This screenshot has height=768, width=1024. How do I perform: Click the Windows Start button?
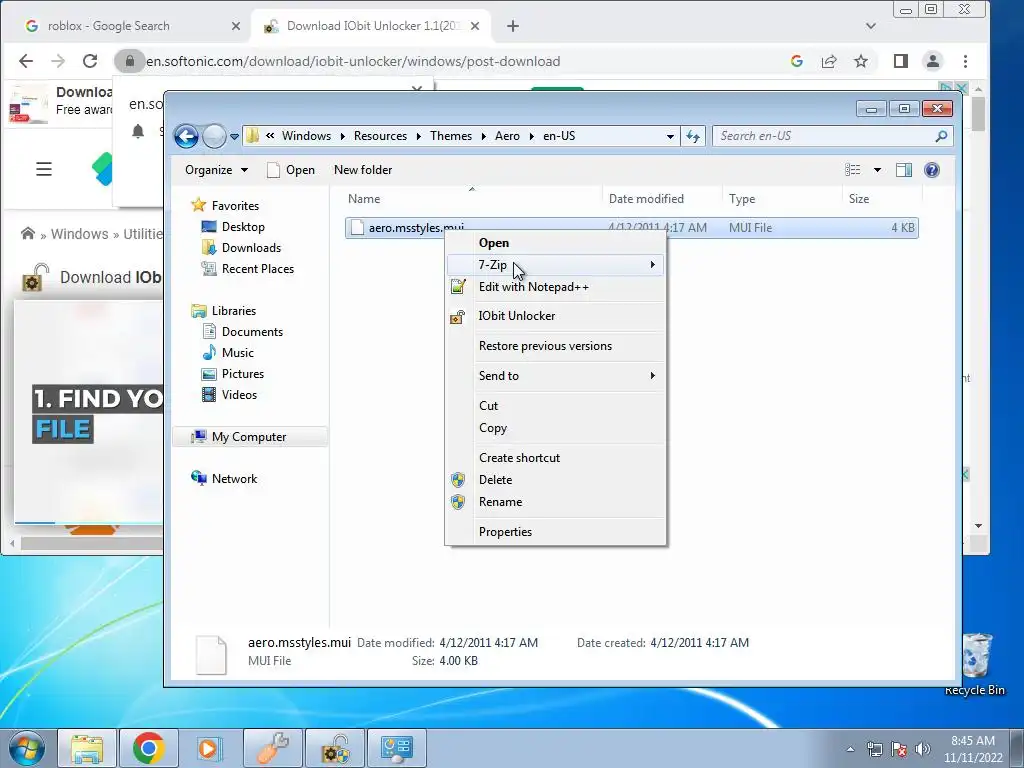tap(26, 748)
